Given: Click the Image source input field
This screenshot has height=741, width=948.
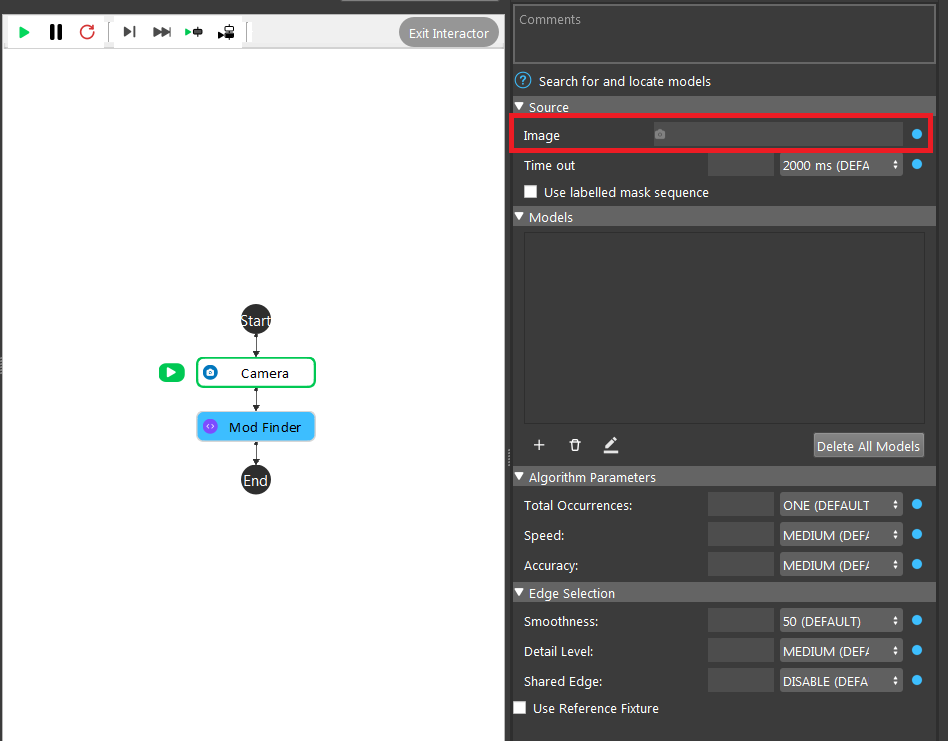Looking at the screenshot, I should (x=778, y=134).
